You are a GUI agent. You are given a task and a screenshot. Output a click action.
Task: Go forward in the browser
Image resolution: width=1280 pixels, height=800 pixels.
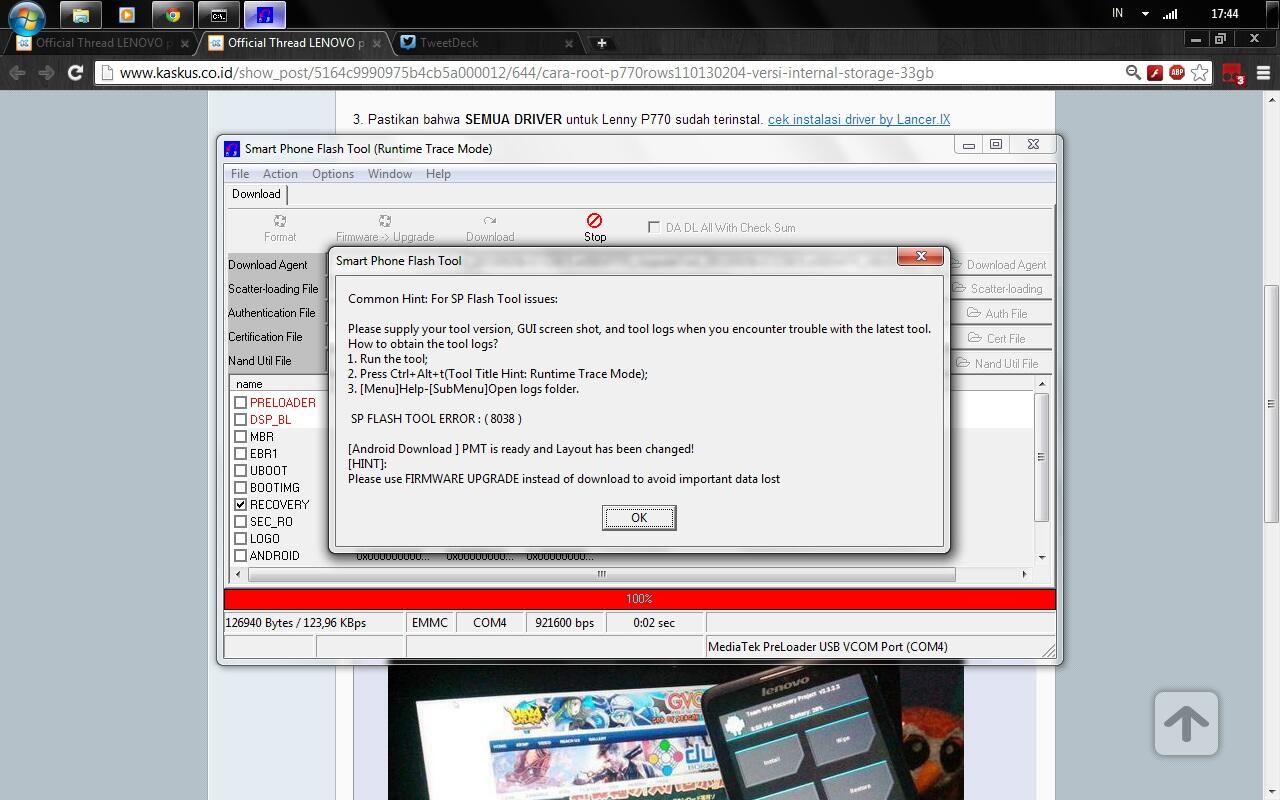pyautogui.click(x=46, y=72)
